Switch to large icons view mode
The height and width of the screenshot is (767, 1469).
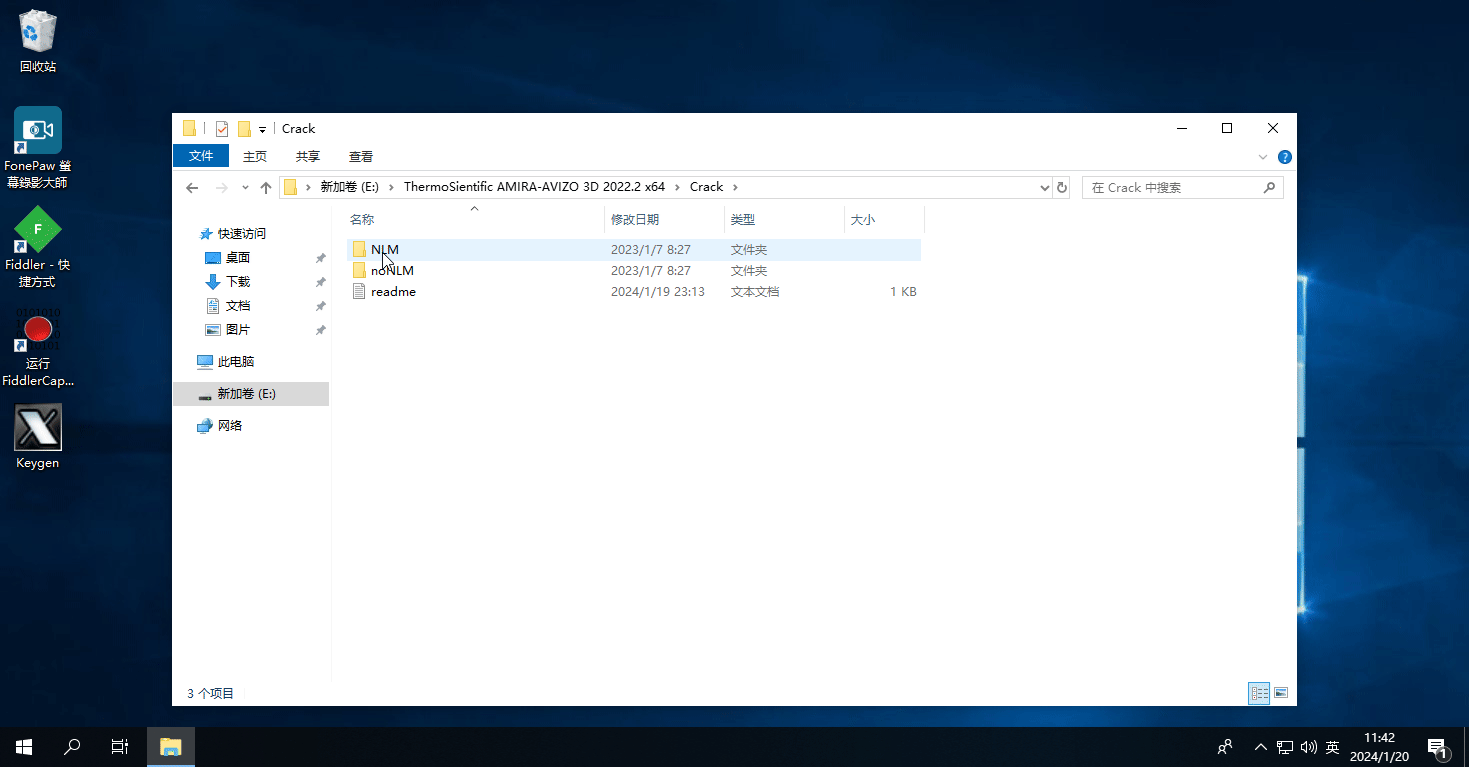click(1280, 693)
